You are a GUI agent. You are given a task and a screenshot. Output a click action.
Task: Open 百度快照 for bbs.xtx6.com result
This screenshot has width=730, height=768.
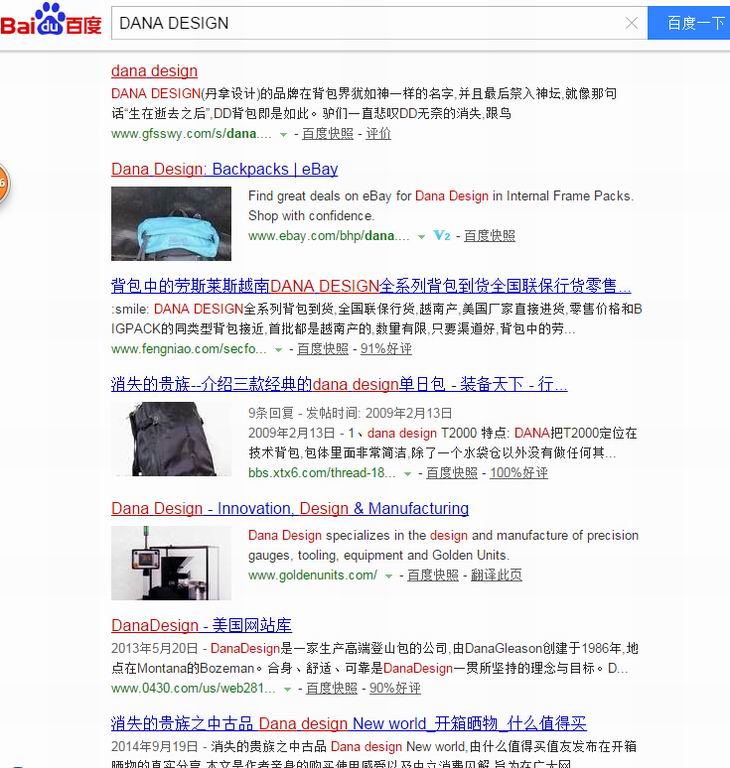point(452,473)
